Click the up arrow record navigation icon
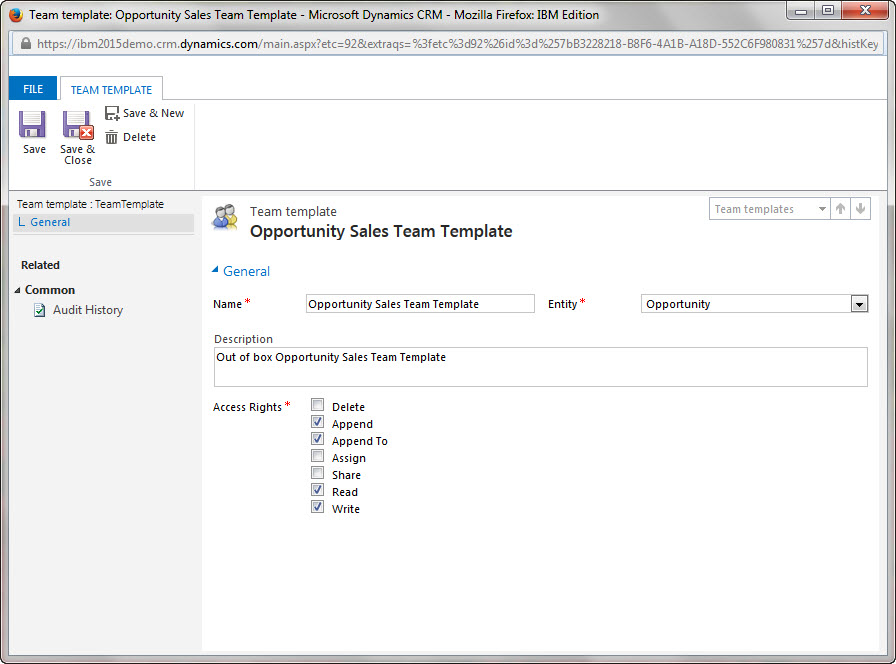The height and width of the screenshot is (664, 896). tap(840, 209)
